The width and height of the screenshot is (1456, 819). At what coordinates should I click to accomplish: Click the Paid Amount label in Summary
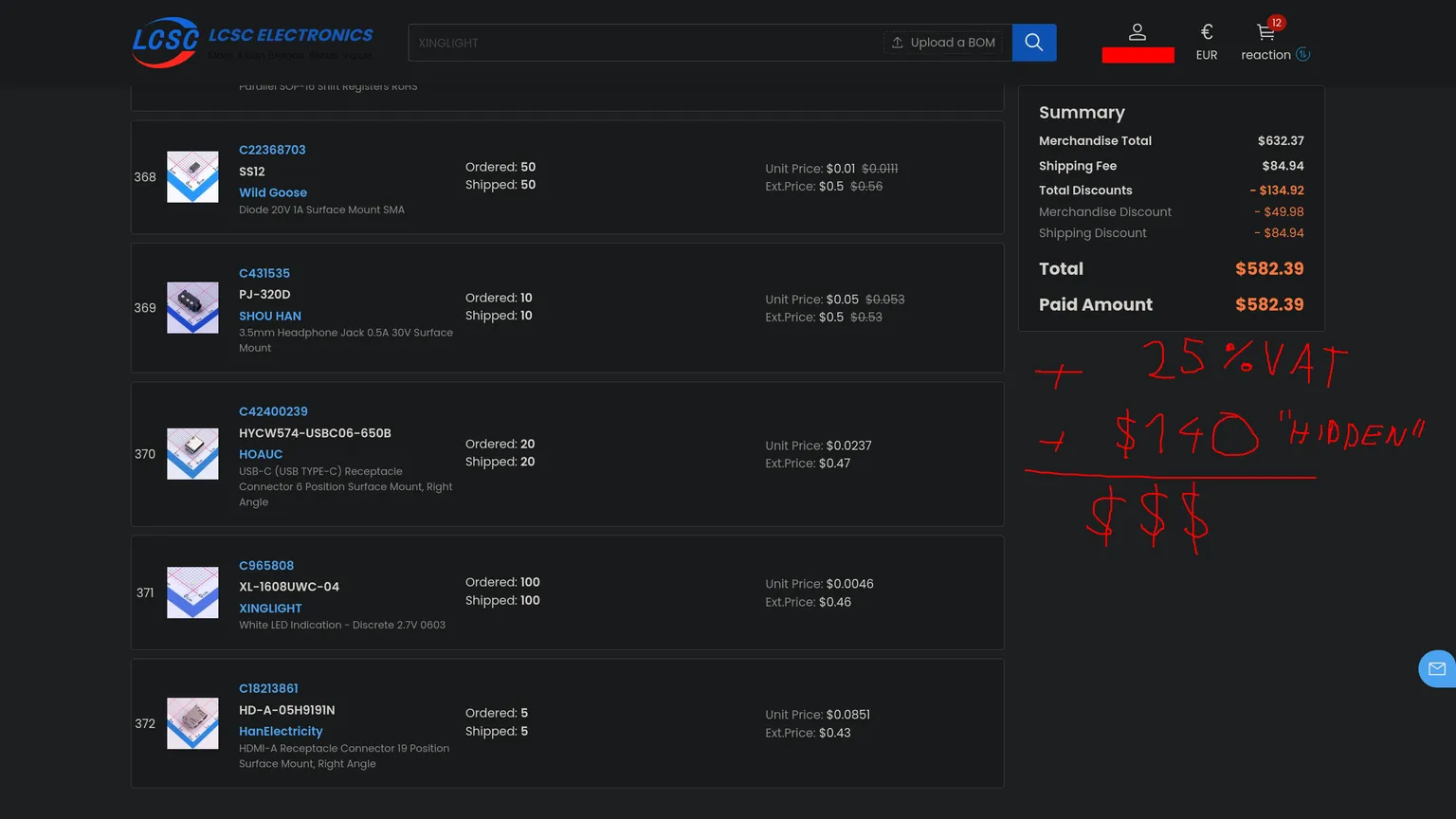click(x=1096, y=305)
